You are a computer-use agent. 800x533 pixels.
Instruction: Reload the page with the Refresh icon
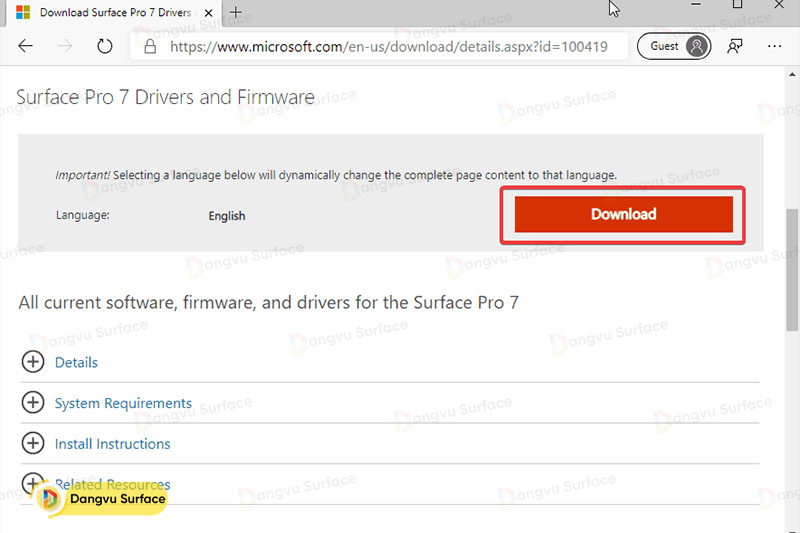coord(105,47)
